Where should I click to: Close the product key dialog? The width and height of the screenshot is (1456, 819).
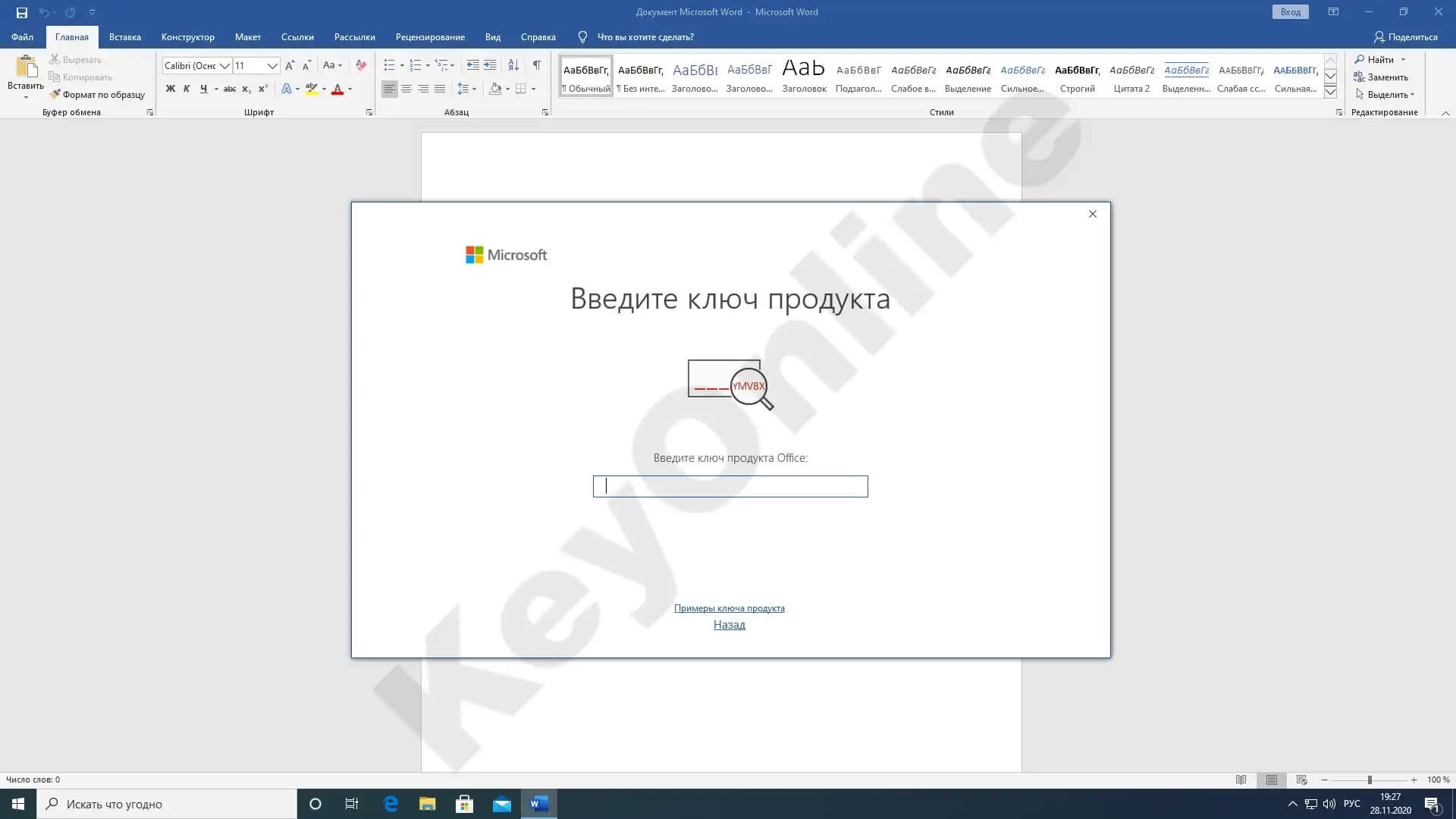(1093, 214)
